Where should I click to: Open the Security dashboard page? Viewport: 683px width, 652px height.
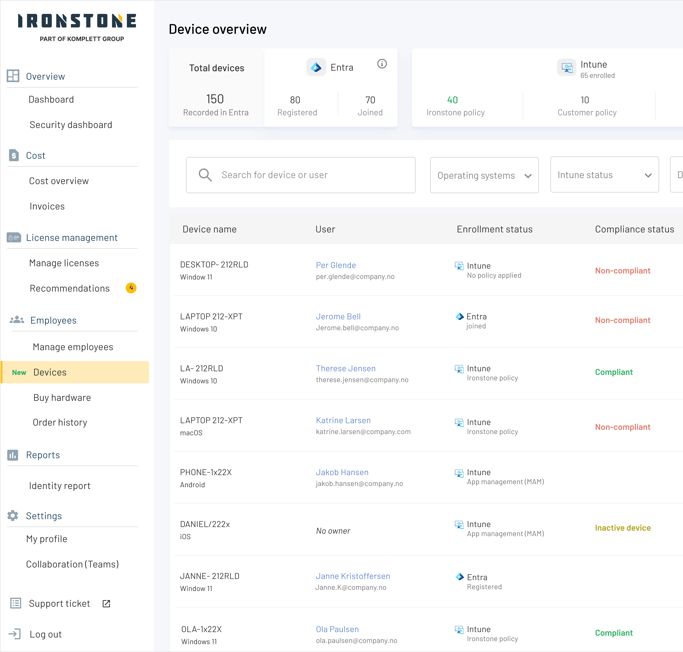(x=70, y=125)
